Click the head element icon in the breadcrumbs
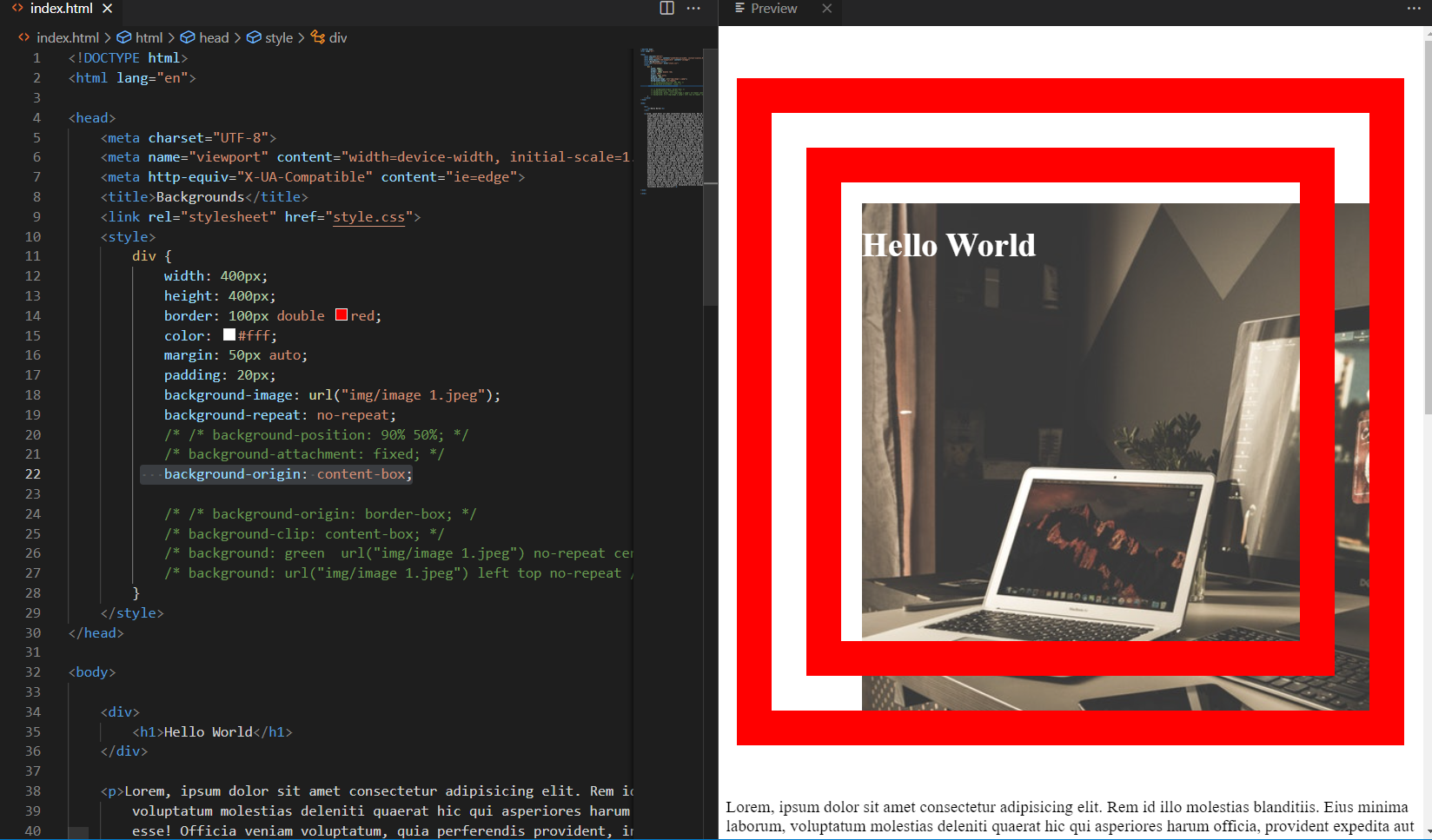The width and height of the screenshot is (1432, 840). (187, 37)
